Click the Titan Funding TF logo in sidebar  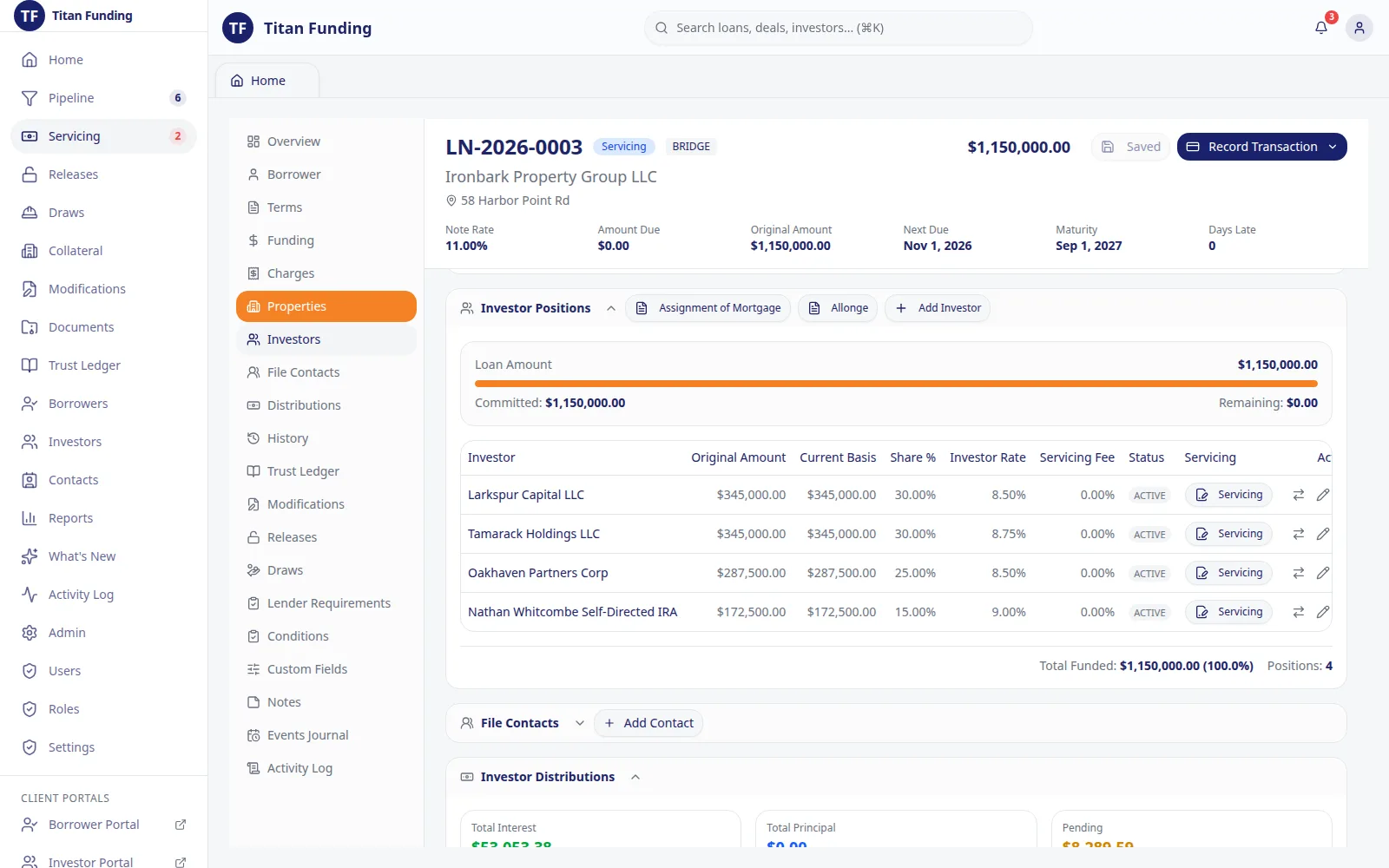(x=30, y=16)
